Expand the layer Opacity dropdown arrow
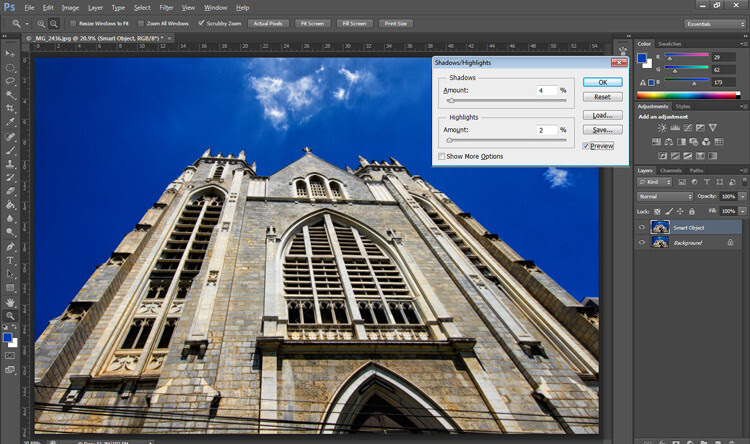The image size is (750, 444). click(742, 197)
